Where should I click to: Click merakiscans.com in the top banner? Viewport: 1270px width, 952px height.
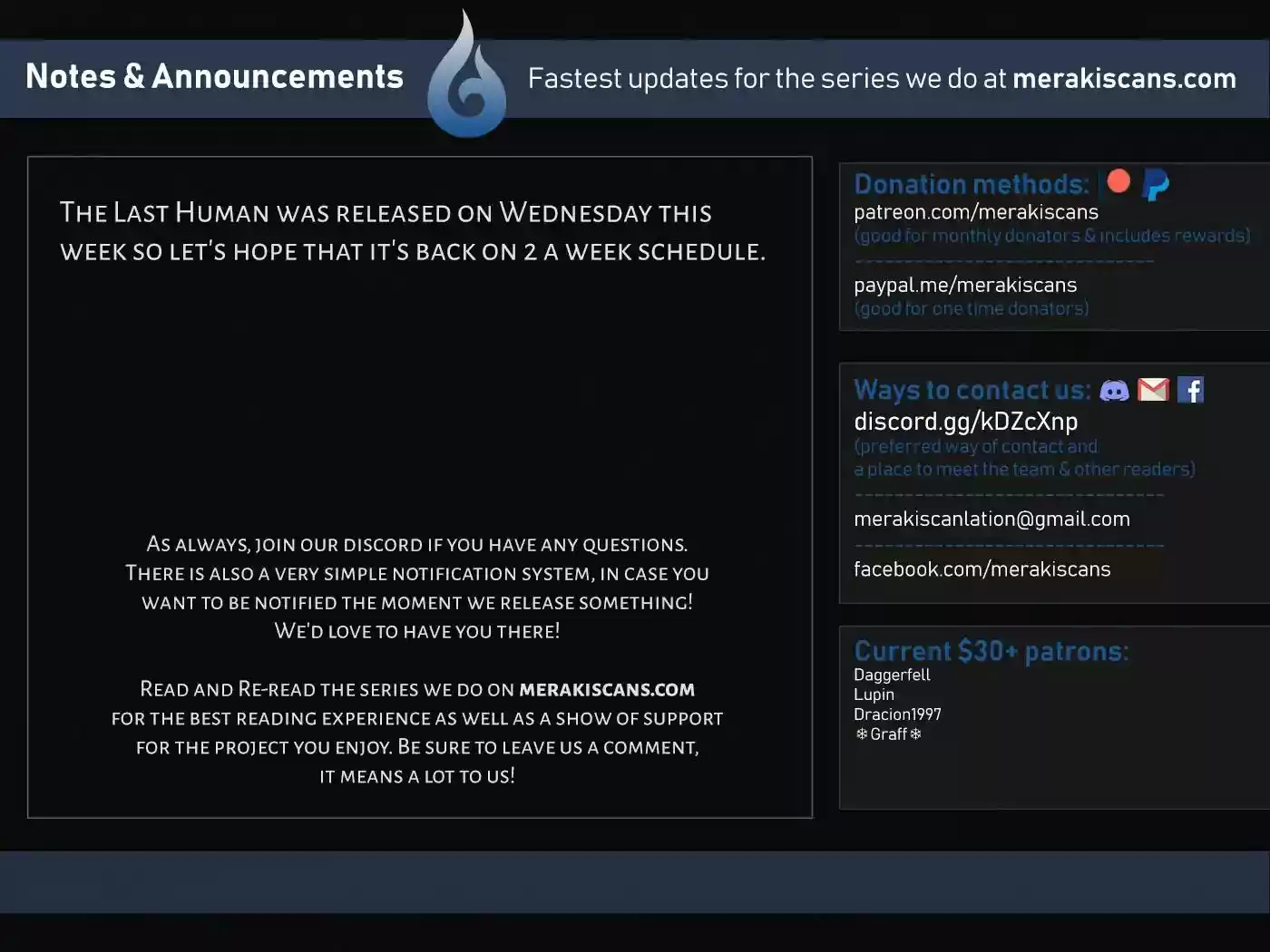pos(1124,78)
